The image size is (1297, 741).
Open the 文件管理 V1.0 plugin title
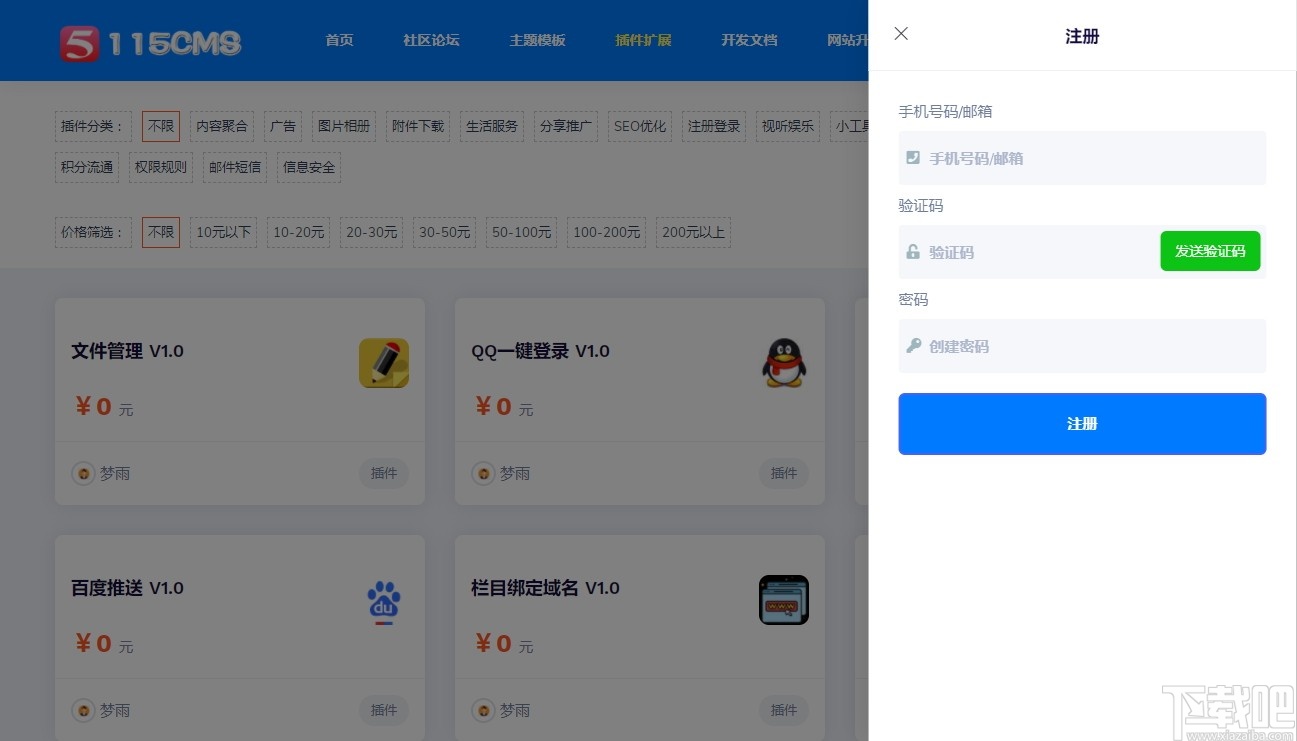click(127, 351)
